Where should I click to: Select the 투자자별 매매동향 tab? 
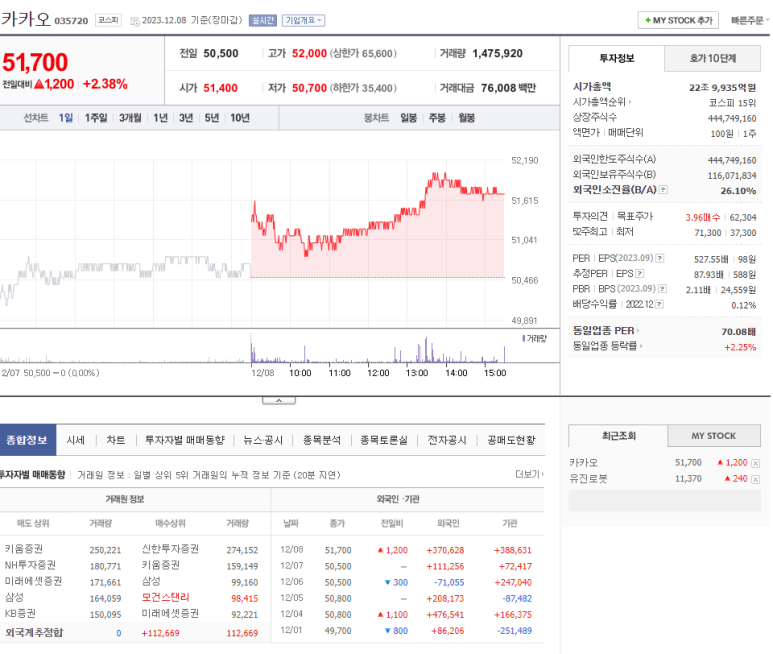pos(185,440)
